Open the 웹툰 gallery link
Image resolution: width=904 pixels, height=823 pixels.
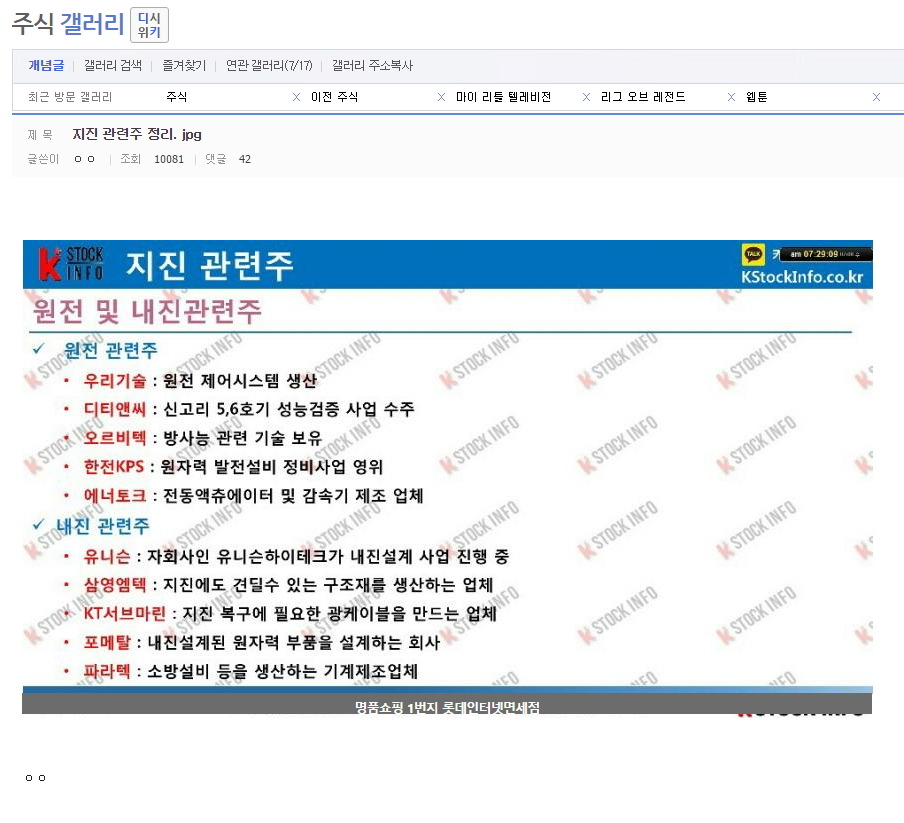(x=756, y=97)
